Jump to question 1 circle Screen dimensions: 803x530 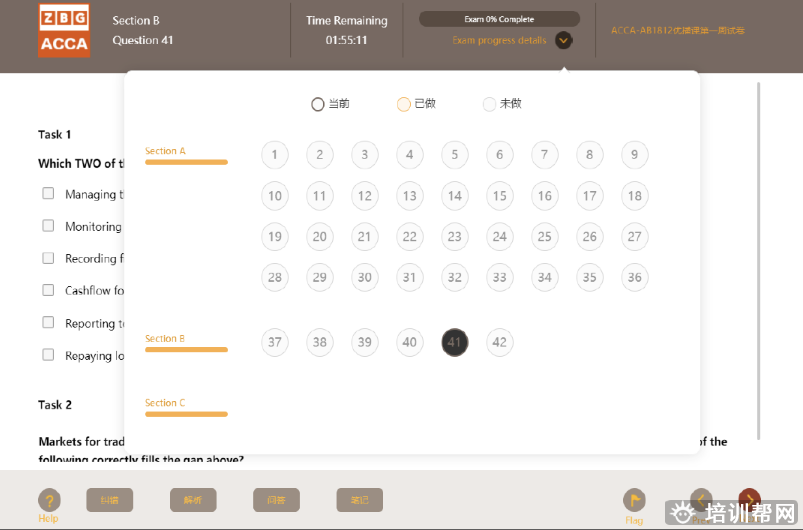pos(274,155)
